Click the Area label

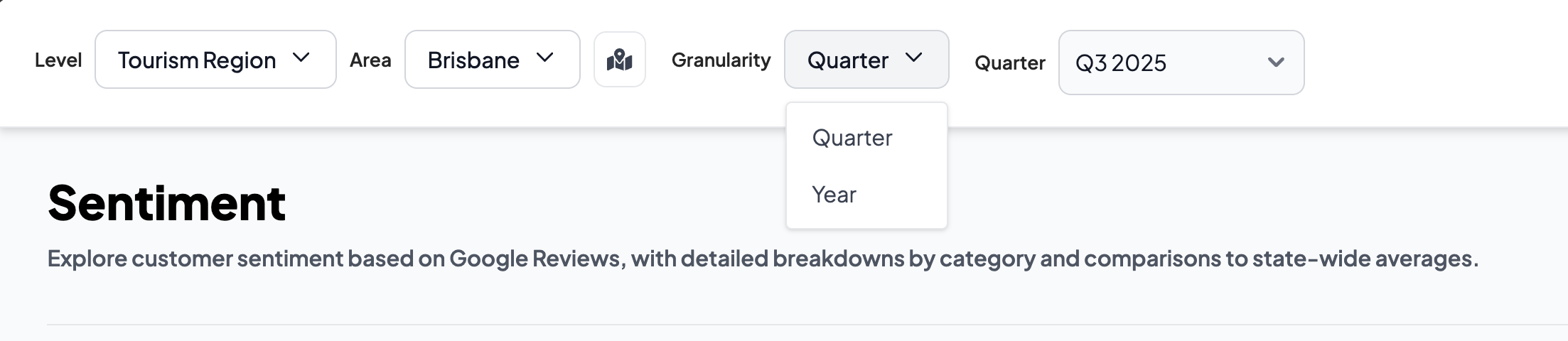coord(370,60)
